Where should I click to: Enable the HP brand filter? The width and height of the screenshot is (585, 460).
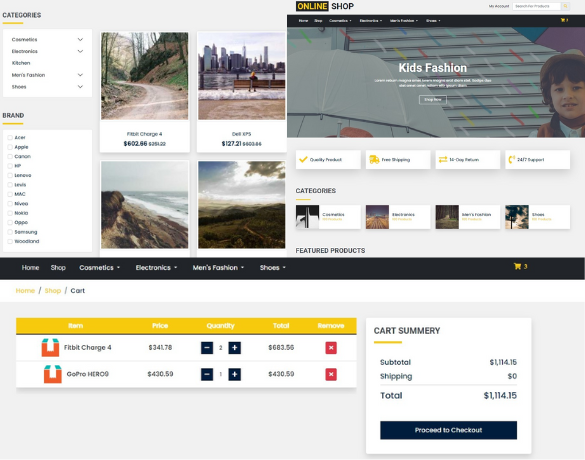coord(10,166)
